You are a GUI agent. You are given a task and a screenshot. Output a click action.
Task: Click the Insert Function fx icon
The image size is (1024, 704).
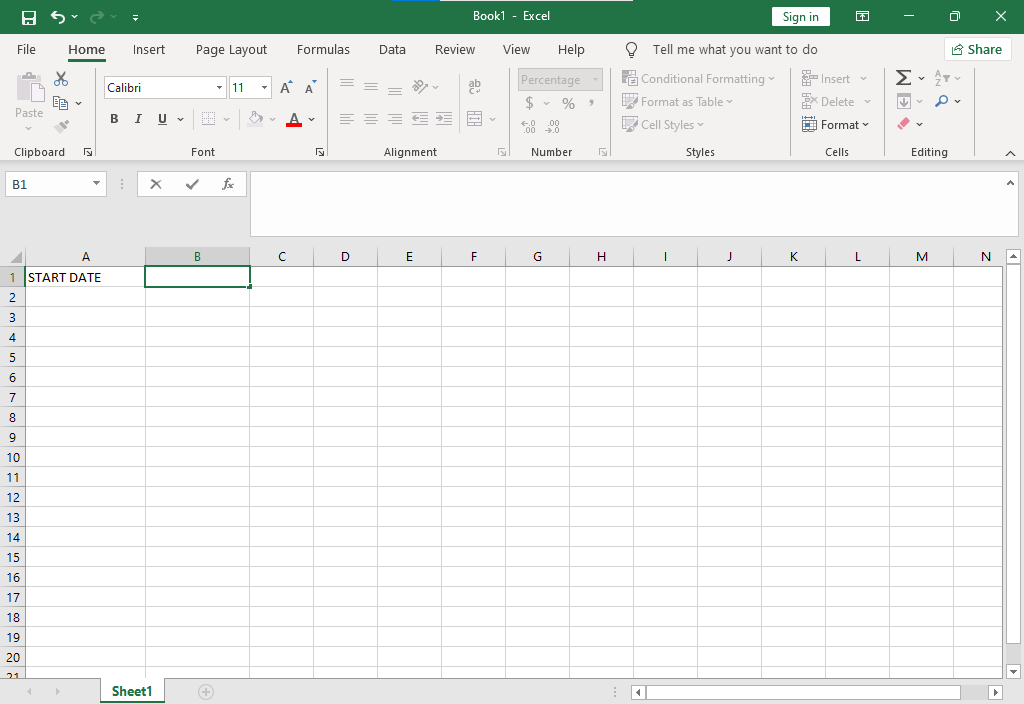point(228,184)
